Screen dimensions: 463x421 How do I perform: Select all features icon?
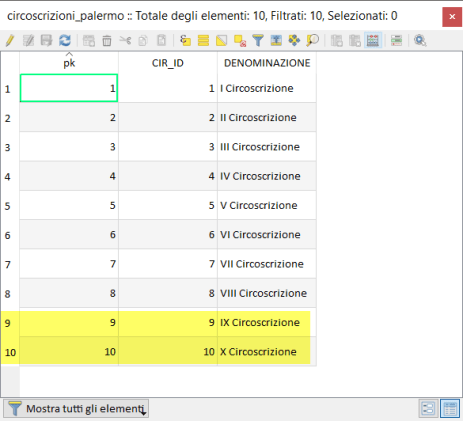tap(203, 41)
